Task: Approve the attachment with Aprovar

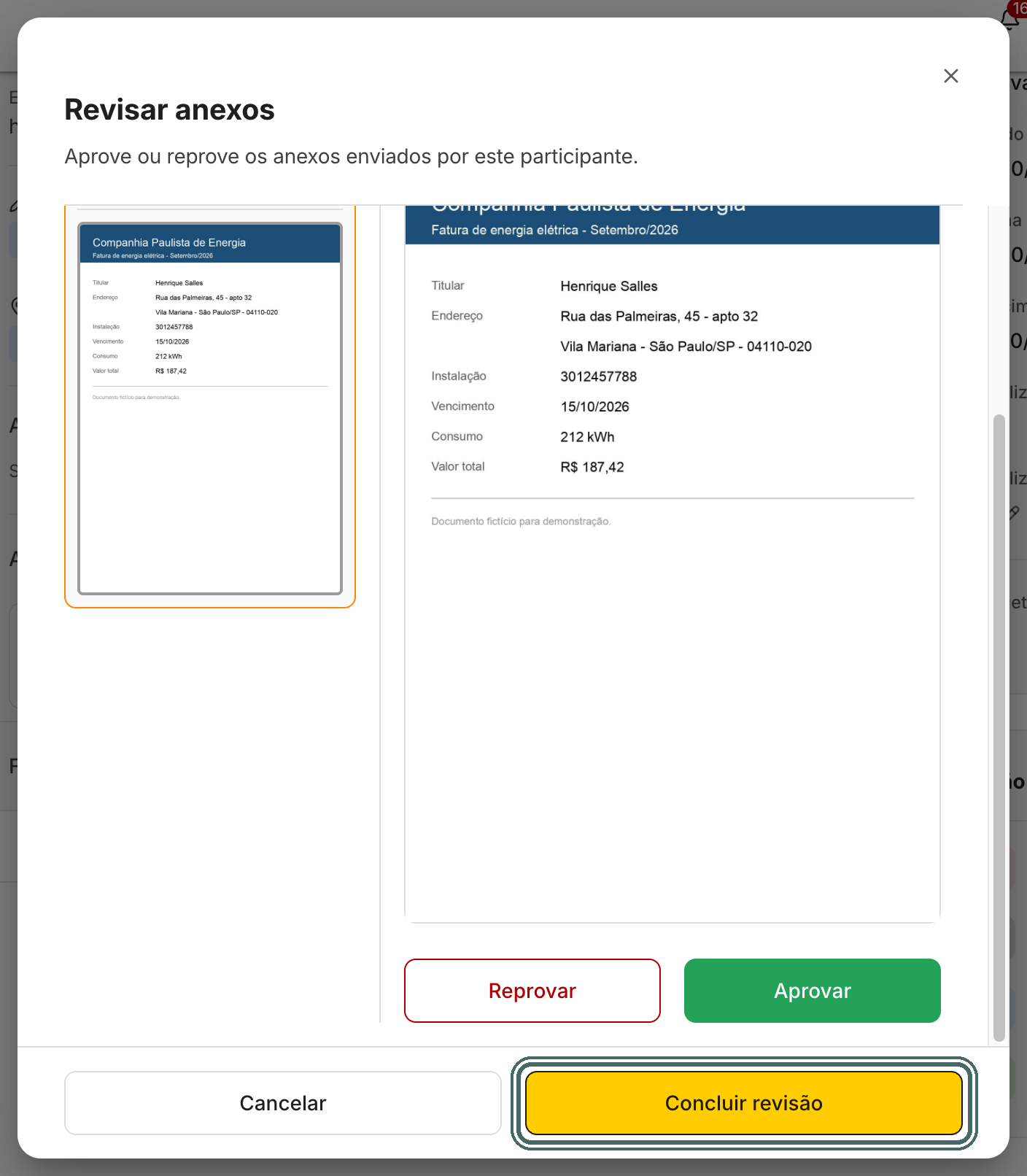Action: coord(813,991)
